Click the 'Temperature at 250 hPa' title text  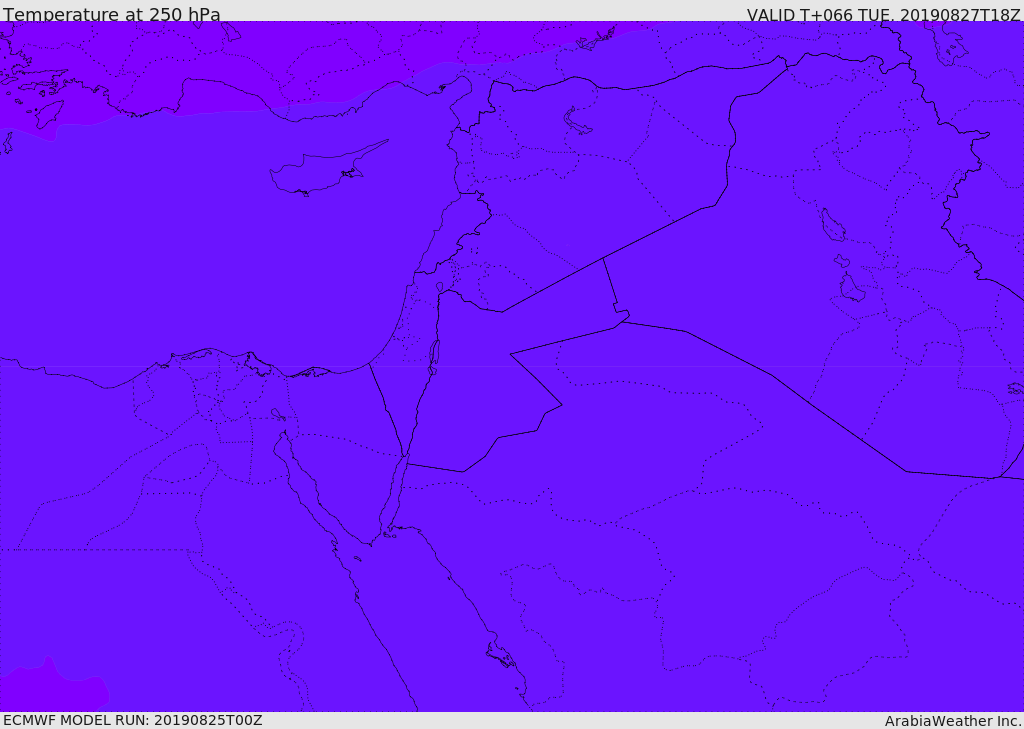tap(112, 14)
